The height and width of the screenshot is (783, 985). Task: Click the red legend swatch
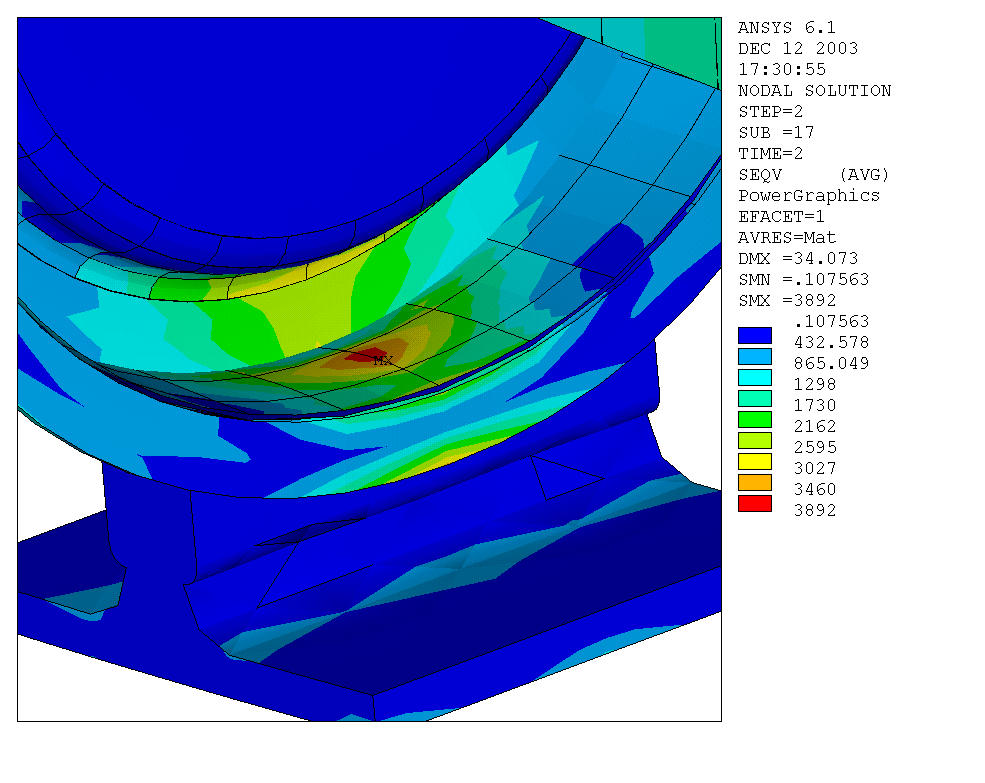pos(754,504)
